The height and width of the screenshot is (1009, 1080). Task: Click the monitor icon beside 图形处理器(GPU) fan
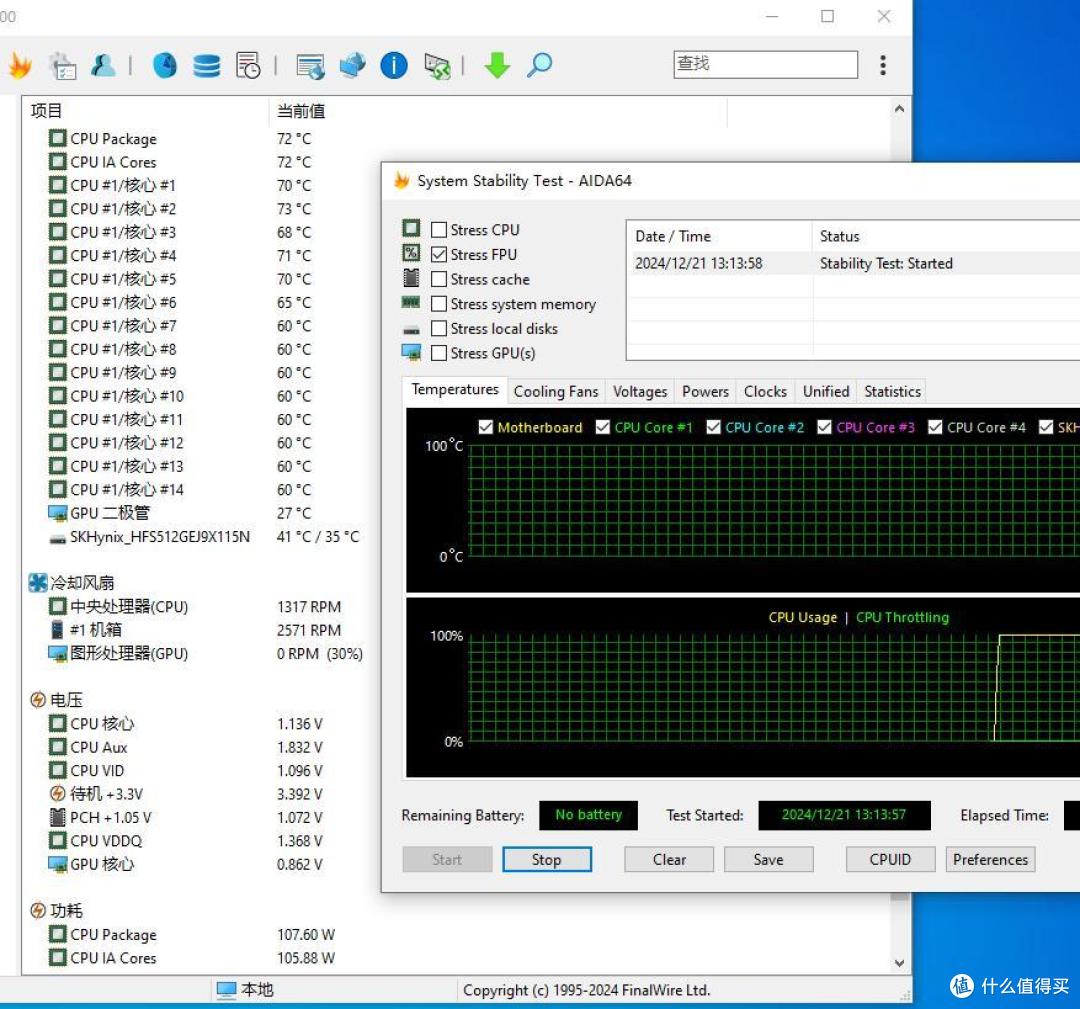click(x=57, y=654)
